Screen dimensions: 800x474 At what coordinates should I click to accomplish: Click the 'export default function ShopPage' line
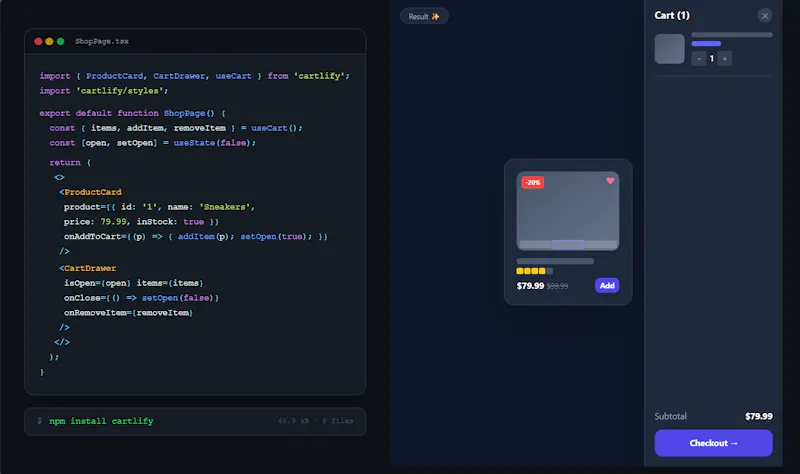pos(132,113)
